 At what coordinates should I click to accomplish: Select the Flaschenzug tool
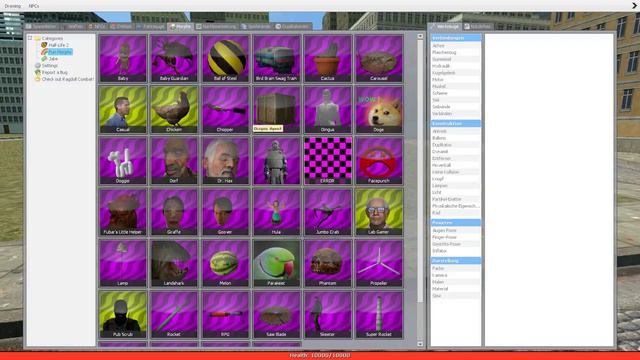click(x=456, y=52)
